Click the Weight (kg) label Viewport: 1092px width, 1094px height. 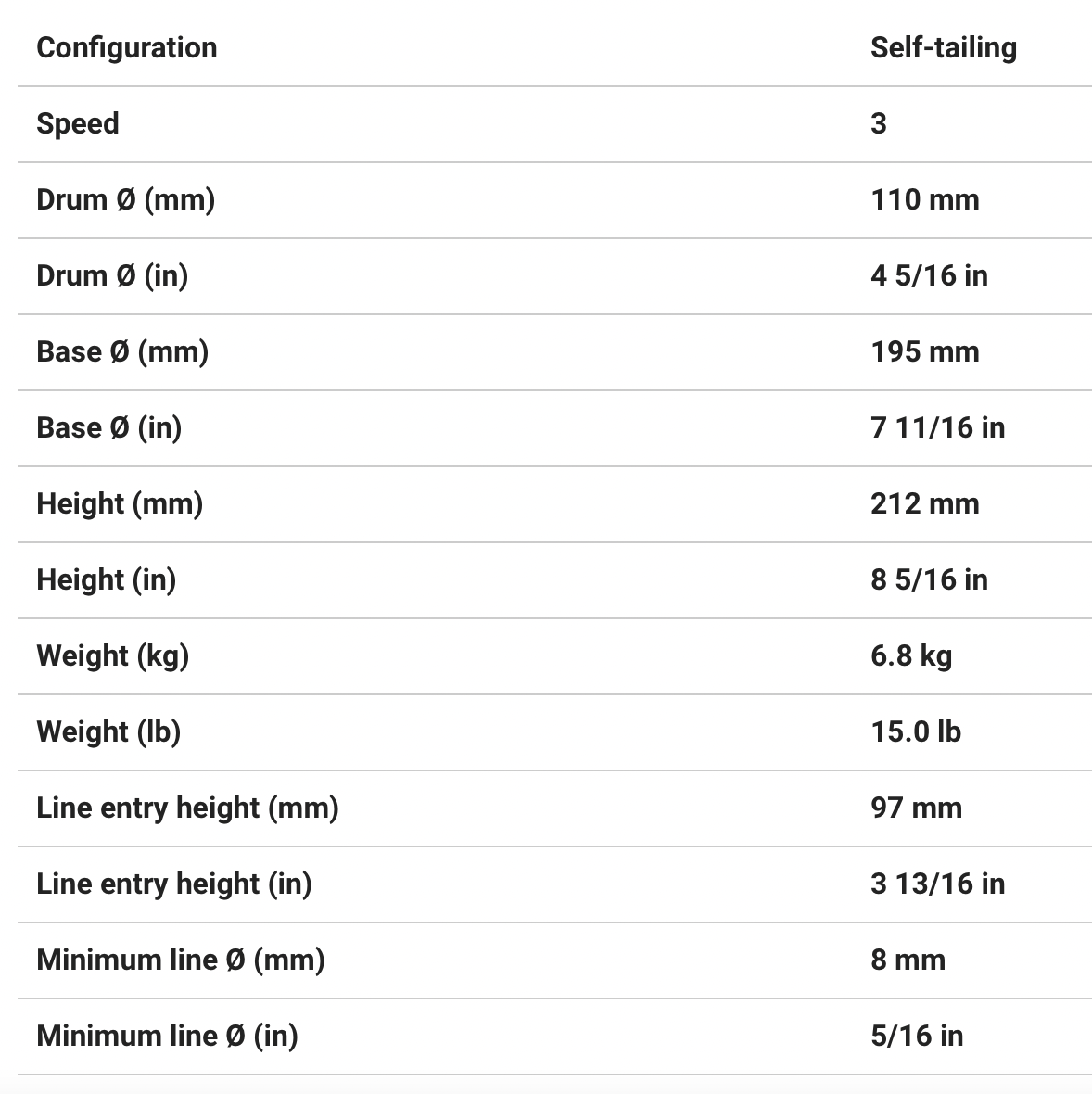click(x=112, y=656)
